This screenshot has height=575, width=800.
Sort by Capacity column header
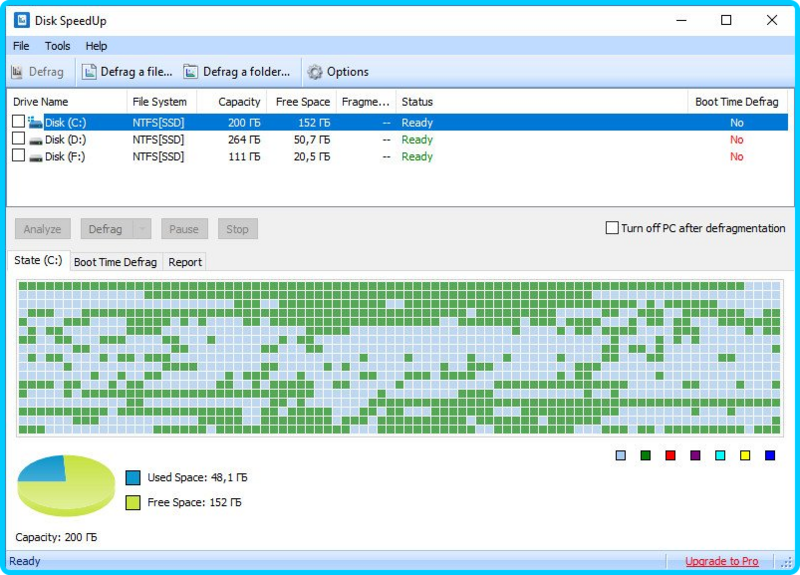coord(232,102)
